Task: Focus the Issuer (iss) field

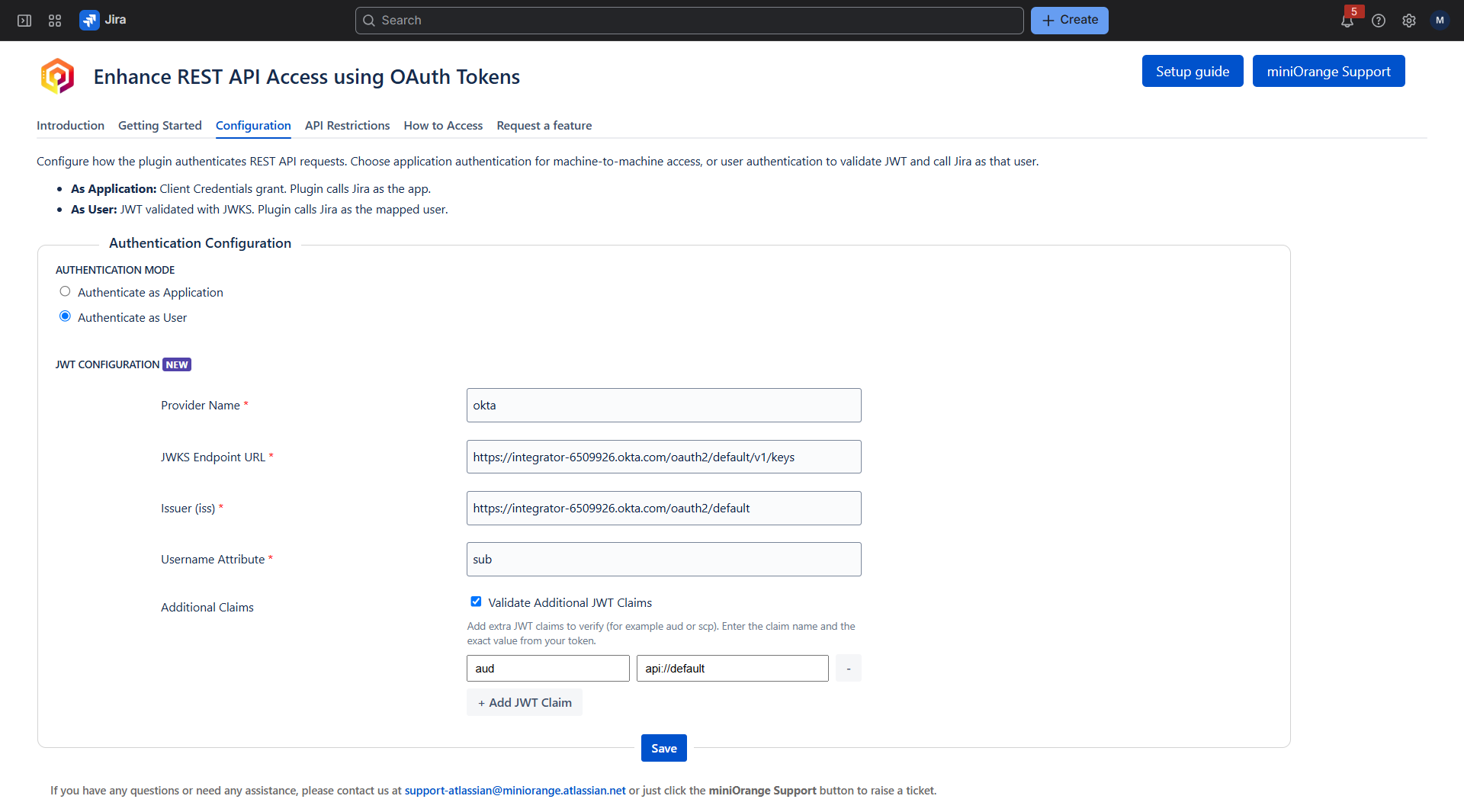Action: (664, 508)
